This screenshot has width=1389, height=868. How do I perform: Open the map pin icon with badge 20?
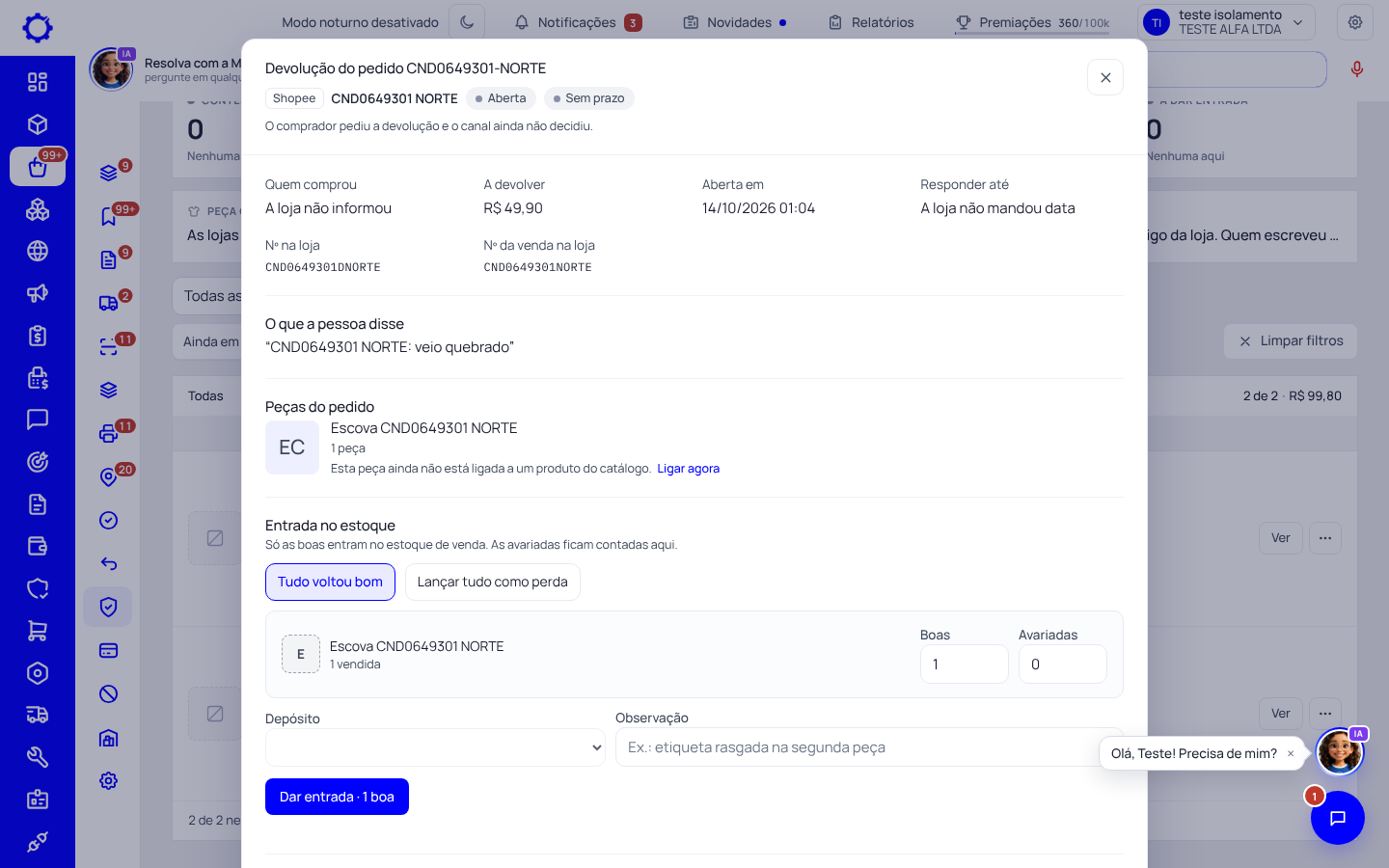(x=109, y=476)
